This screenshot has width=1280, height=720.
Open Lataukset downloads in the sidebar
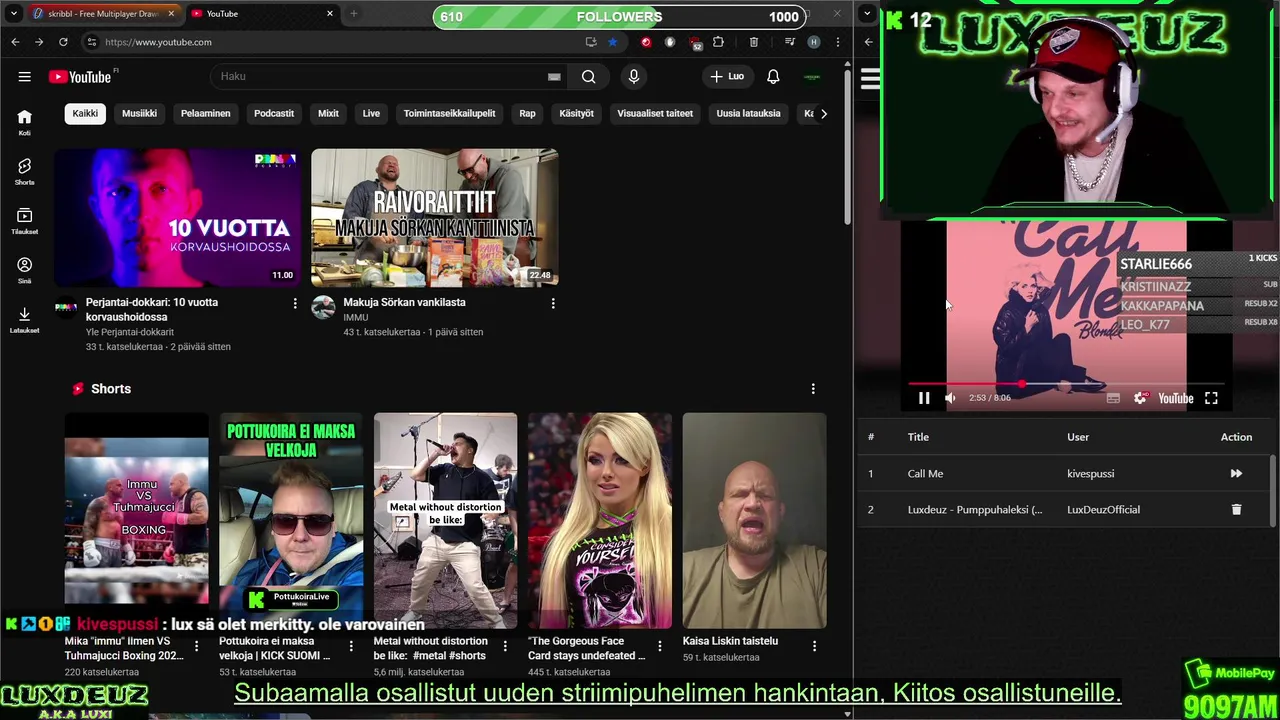pyautogui.click(x=24, y=320)
